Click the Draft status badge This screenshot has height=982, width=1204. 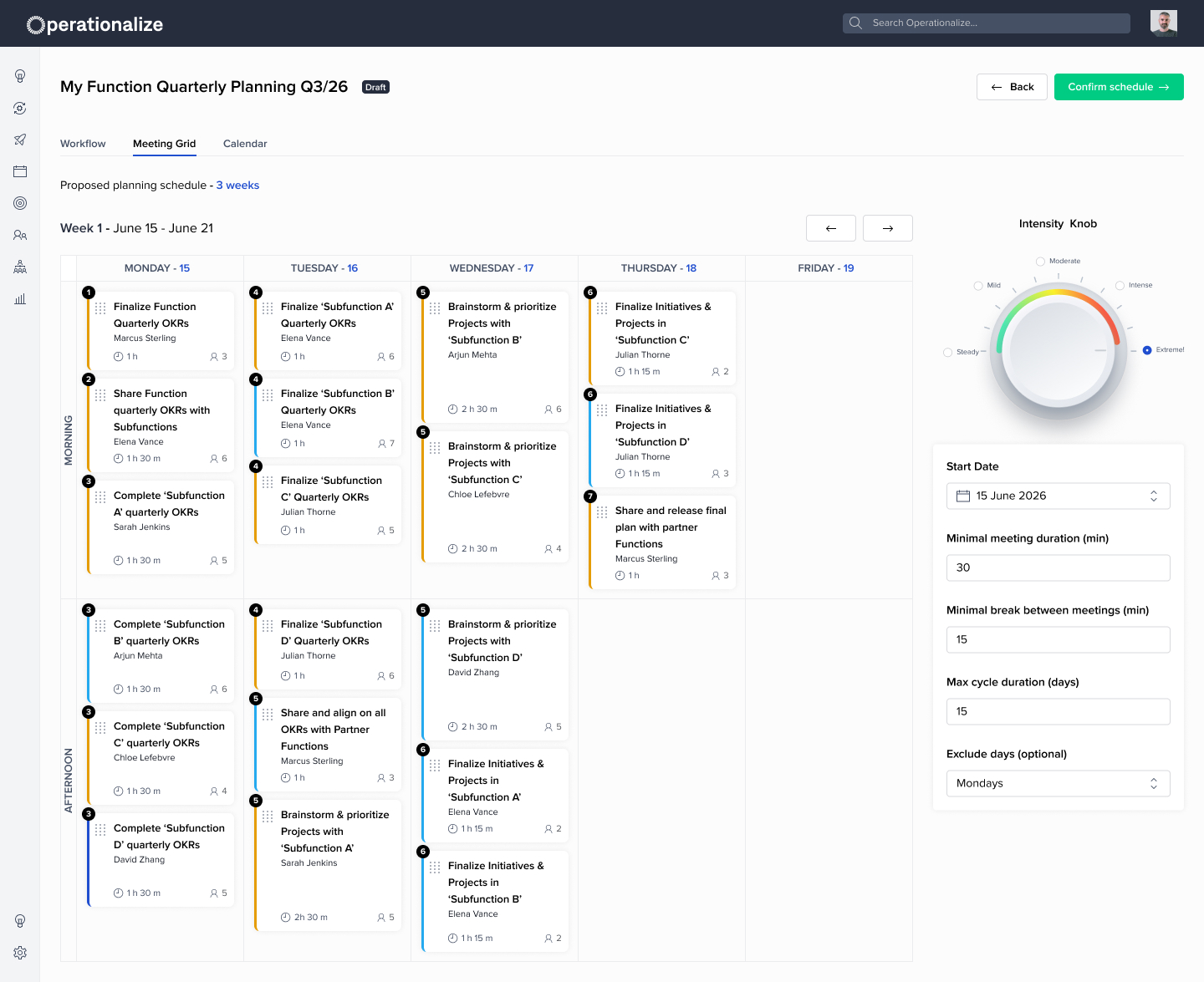(x=375, y=87)
